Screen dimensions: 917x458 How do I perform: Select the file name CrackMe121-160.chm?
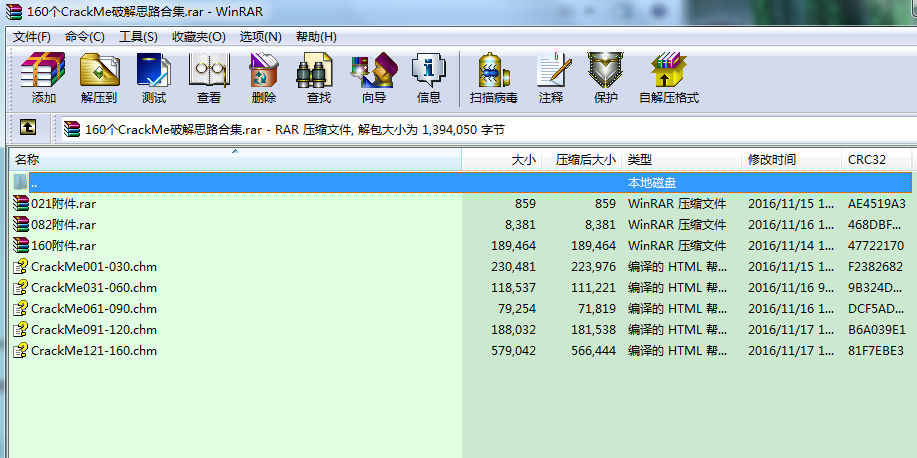[94, 351]
